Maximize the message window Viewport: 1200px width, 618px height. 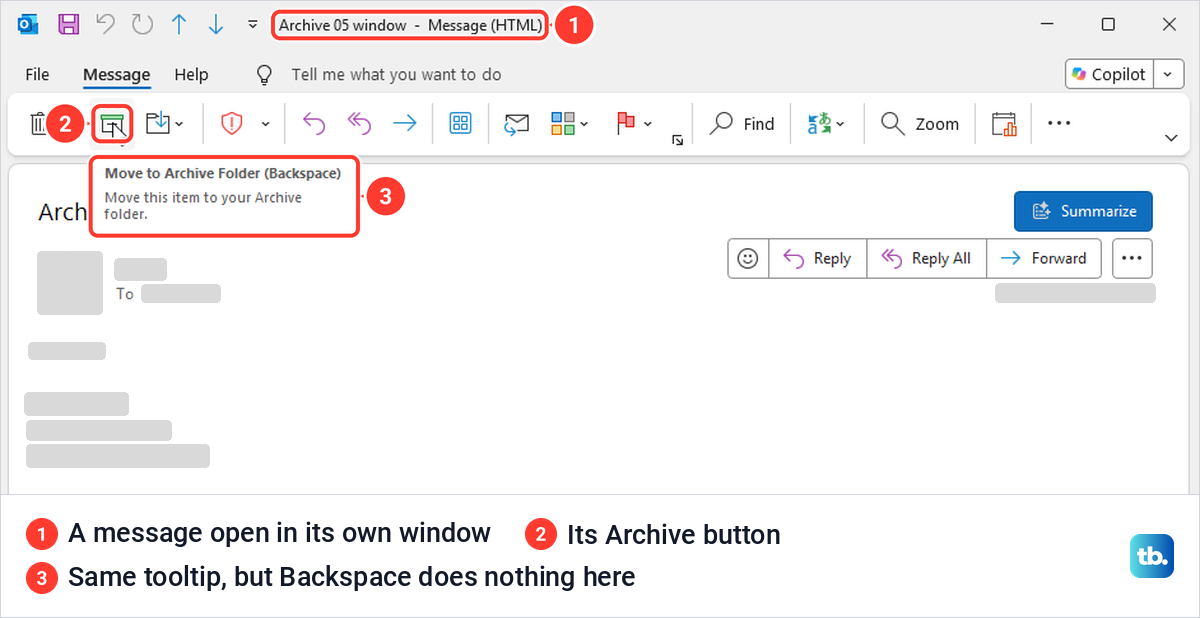point(1108,25)
